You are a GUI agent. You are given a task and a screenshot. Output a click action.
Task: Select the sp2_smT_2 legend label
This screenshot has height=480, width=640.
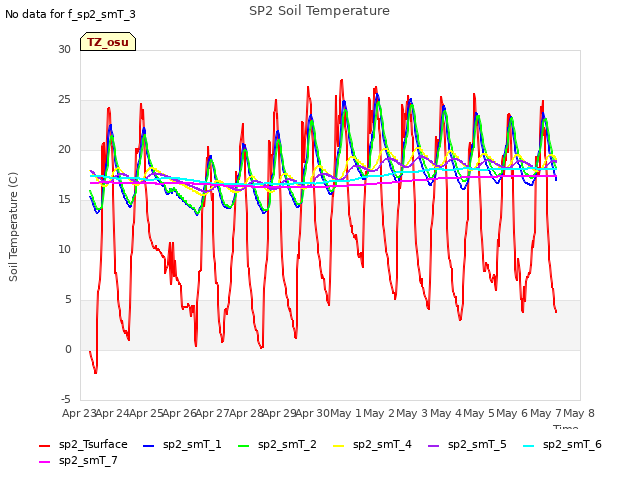(287, 444)
